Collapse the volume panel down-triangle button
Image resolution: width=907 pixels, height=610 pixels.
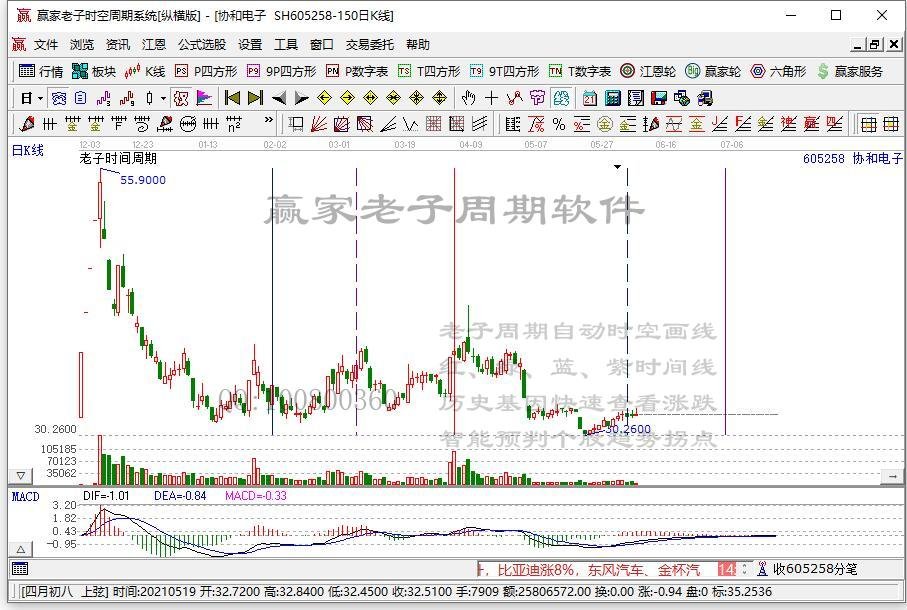pyautogui.click(x=20, y=476)
